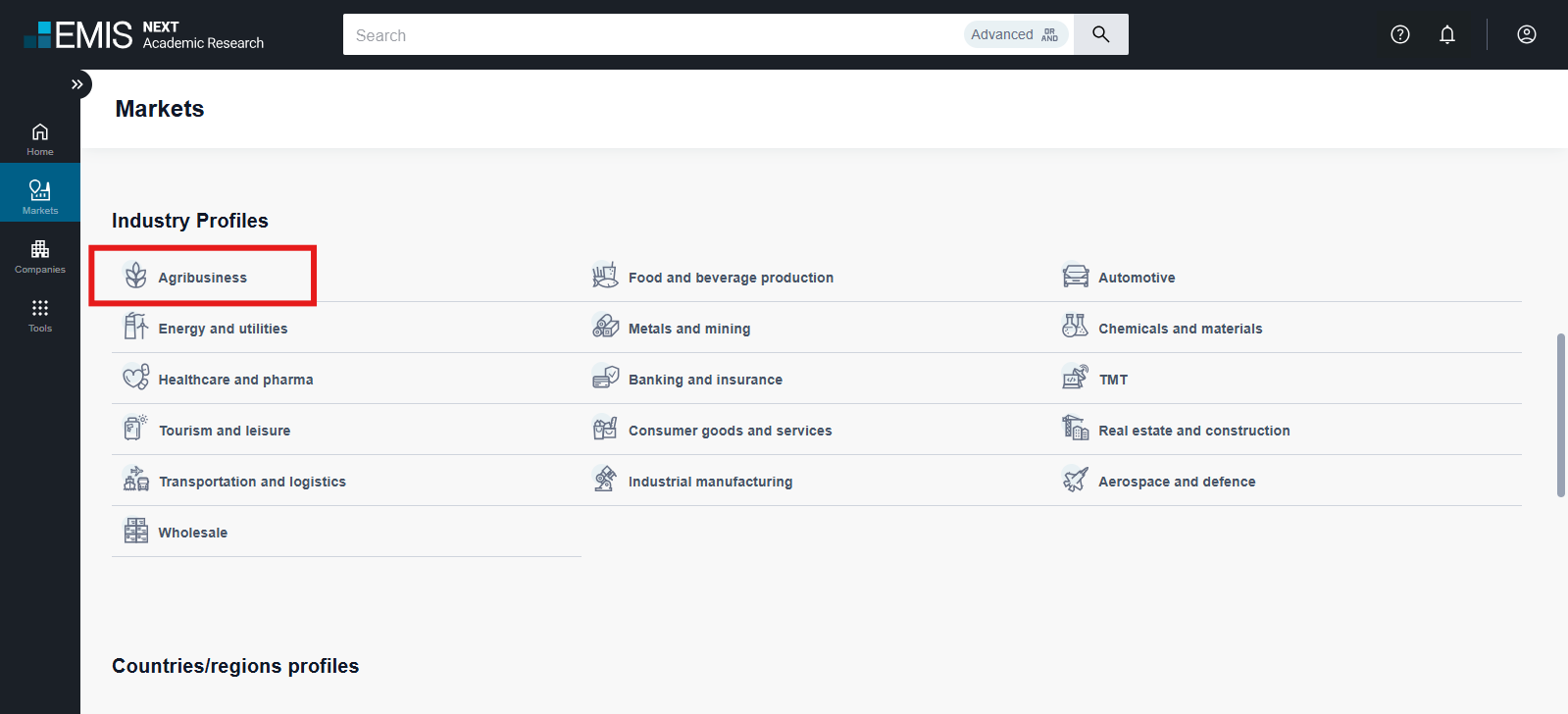The image size is (1568, 714).
Task: Open Tools in the sidebar
Action: click(40, 315)
